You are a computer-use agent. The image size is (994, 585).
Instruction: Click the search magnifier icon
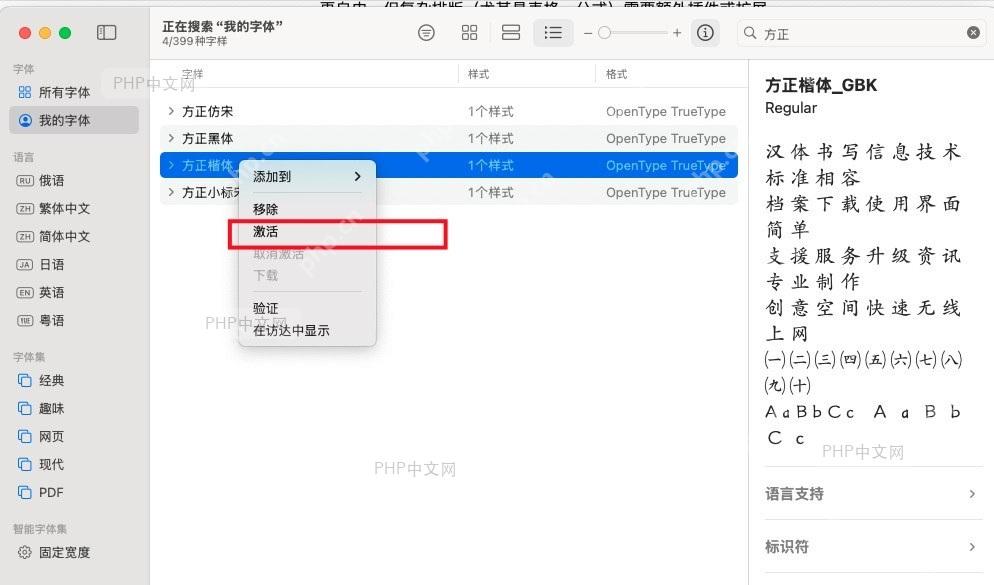(750, 33)
